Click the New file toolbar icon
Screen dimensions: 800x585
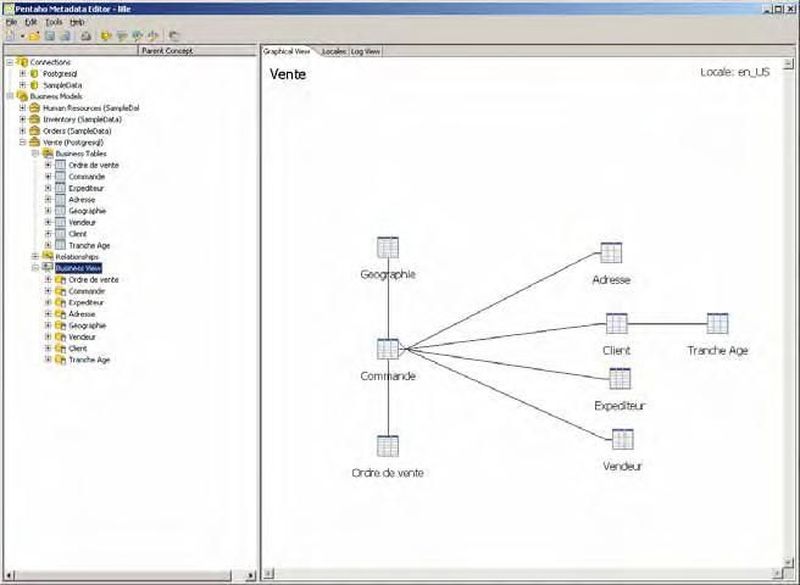11,35
